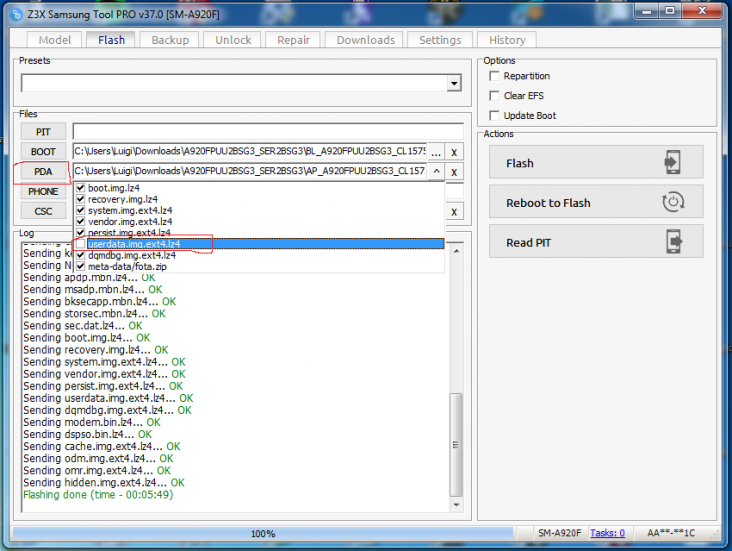Uncheck system.img.ext4.lz4 checkbox
The image size is (732, 551).
pos(81,210)
